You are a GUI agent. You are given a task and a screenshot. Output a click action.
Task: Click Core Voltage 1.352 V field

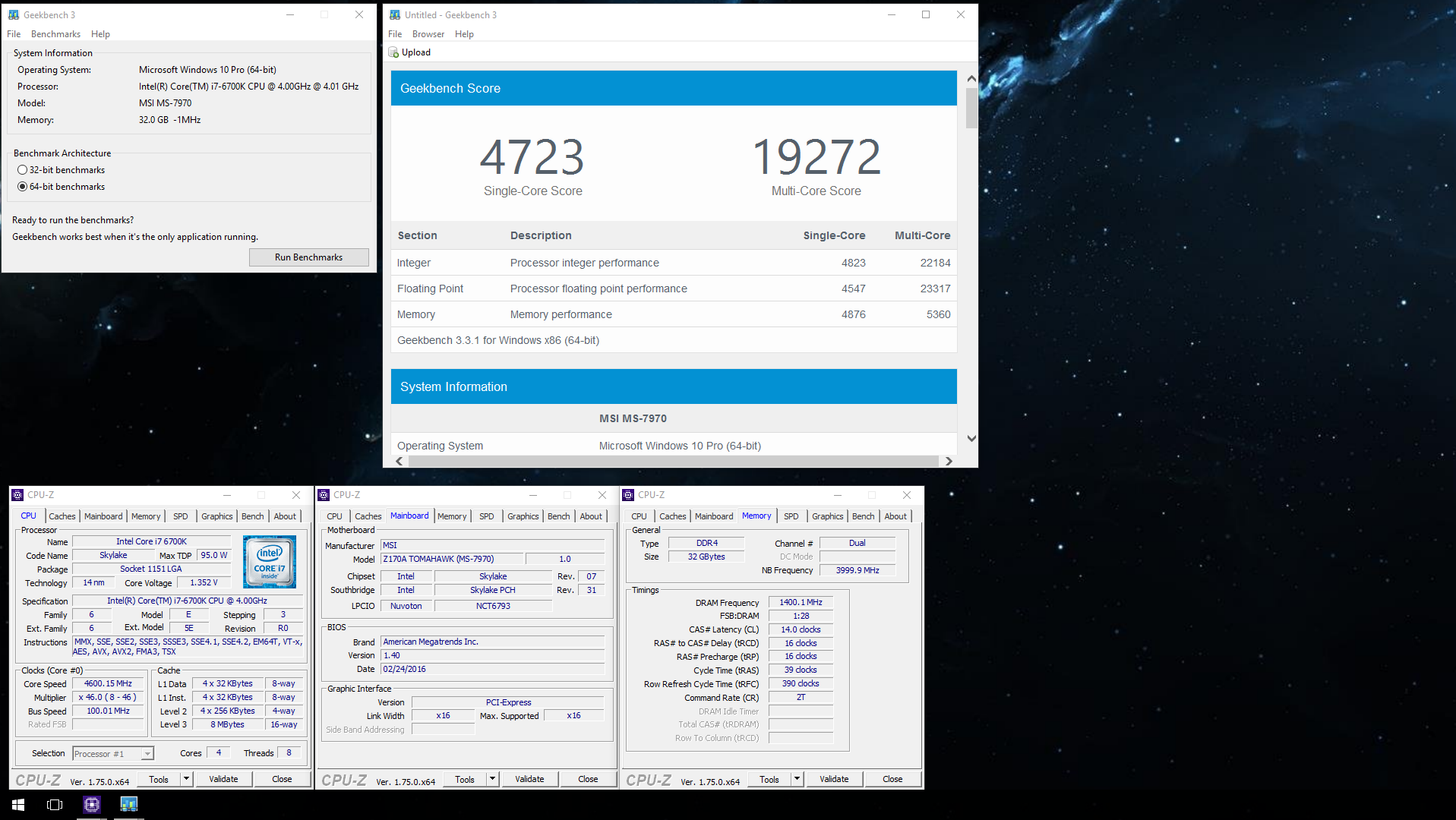point(204,582)
